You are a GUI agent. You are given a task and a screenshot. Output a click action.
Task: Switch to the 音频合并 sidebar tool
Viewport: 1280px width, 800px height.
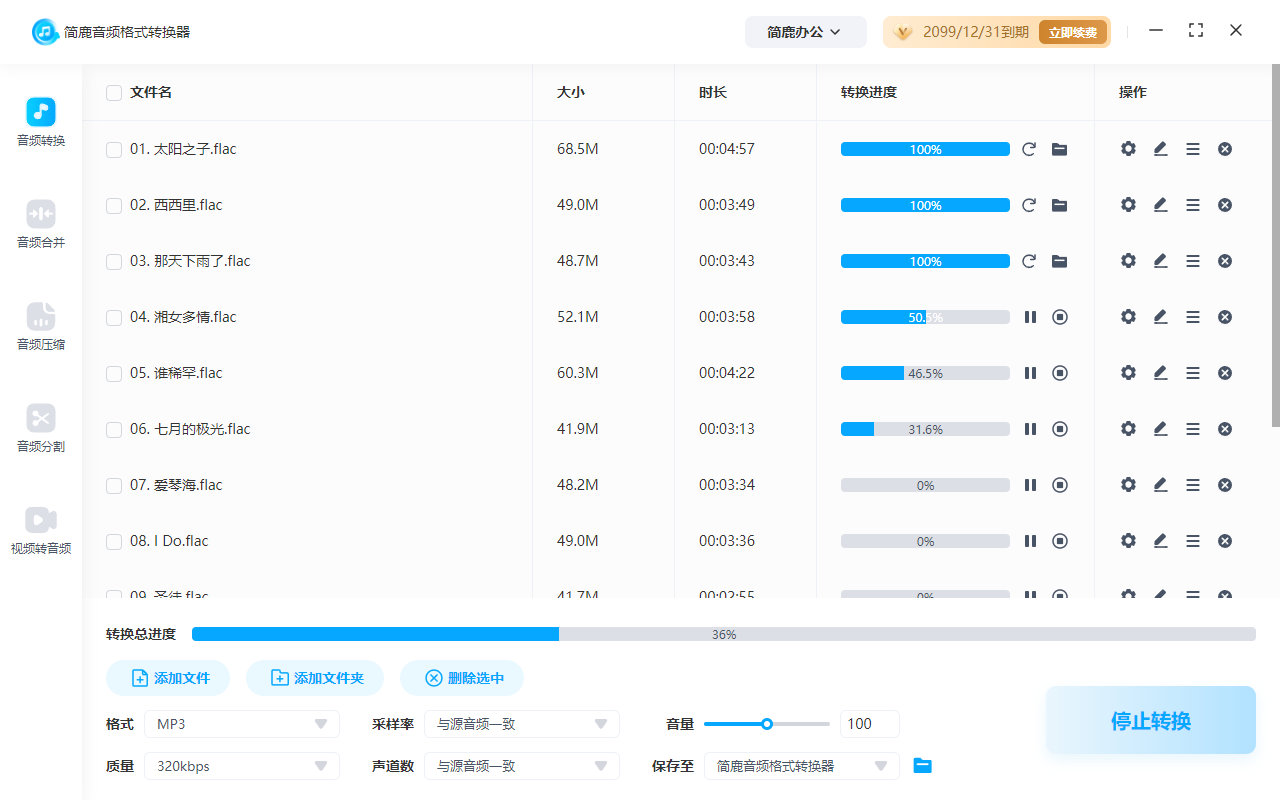click(40, 222)
